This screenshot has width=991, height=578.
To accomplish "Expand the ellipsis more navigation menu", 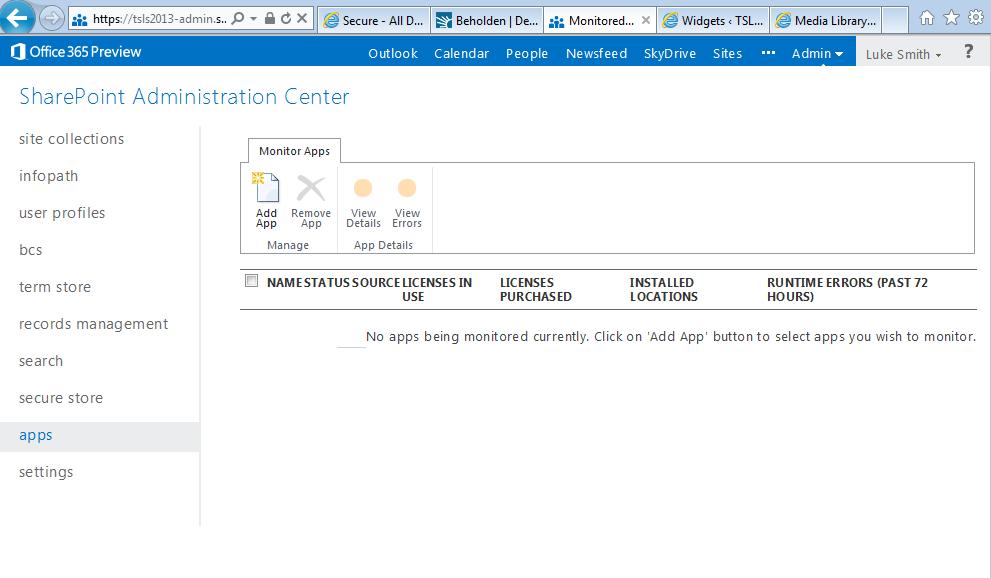I will (768, 53).
